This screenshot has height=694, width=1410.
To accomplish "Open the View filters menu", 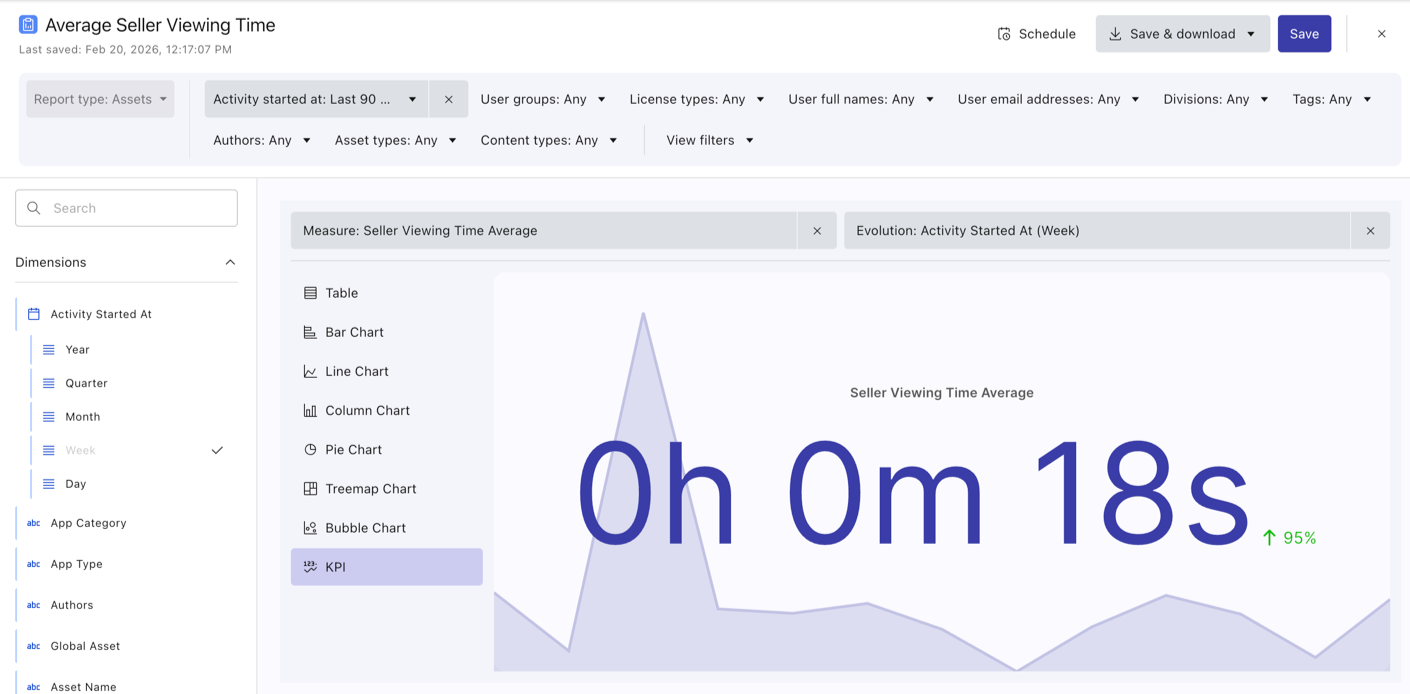I will pyautogui.click(x=708, y=140).
